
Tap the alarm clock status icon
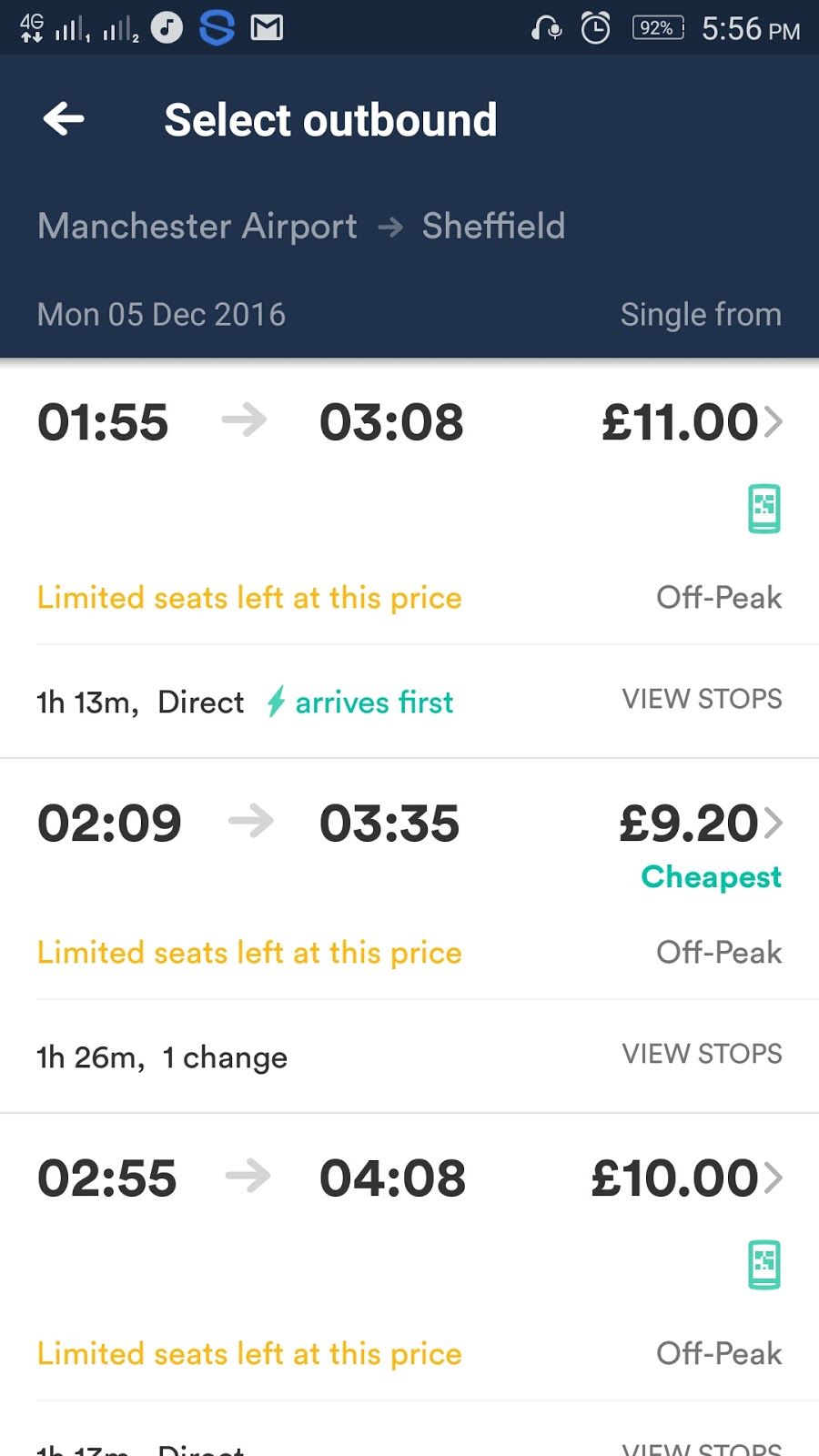tap(596, 28)
